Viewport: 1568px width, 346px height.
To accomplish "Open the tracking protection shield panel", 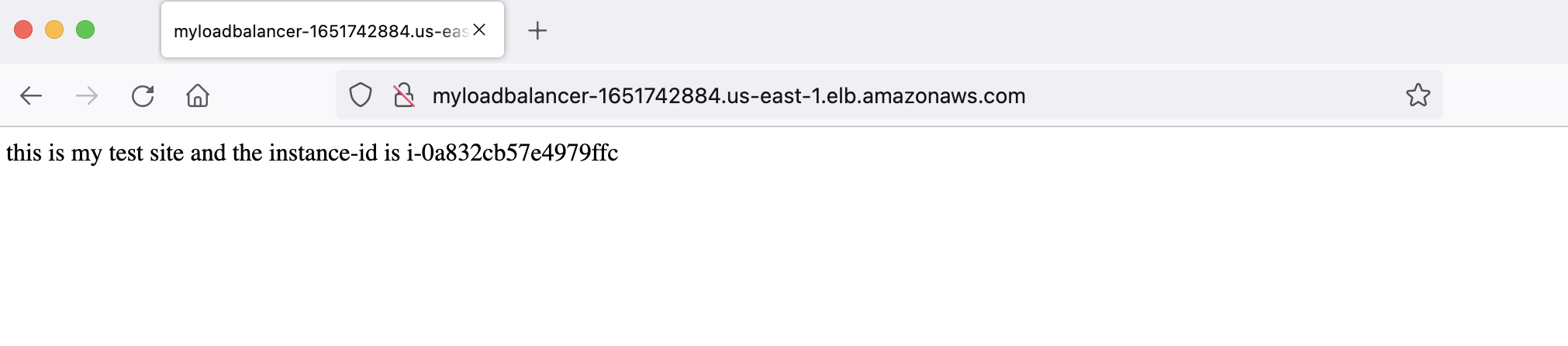I will [x=361, y=95].
